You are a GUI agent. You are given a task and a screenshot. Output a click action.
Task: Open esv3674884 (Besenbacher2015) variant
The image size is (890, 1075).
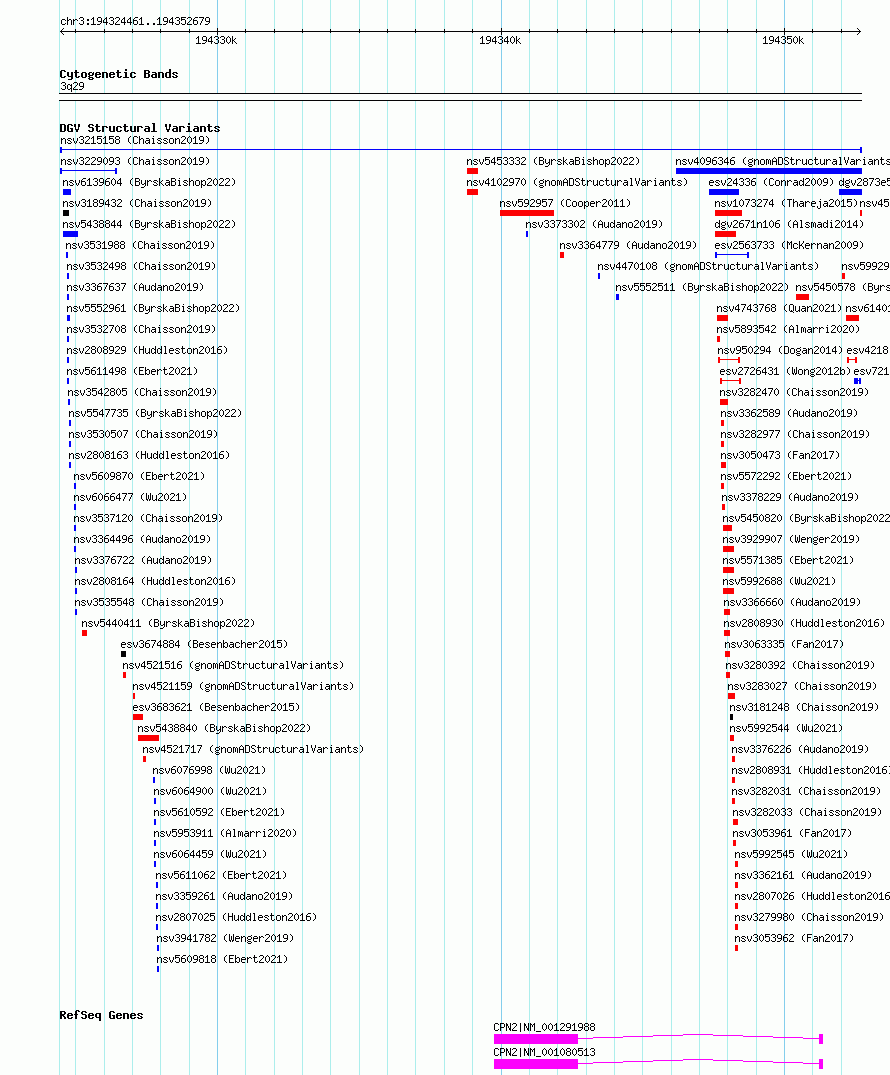coord(204,644)
